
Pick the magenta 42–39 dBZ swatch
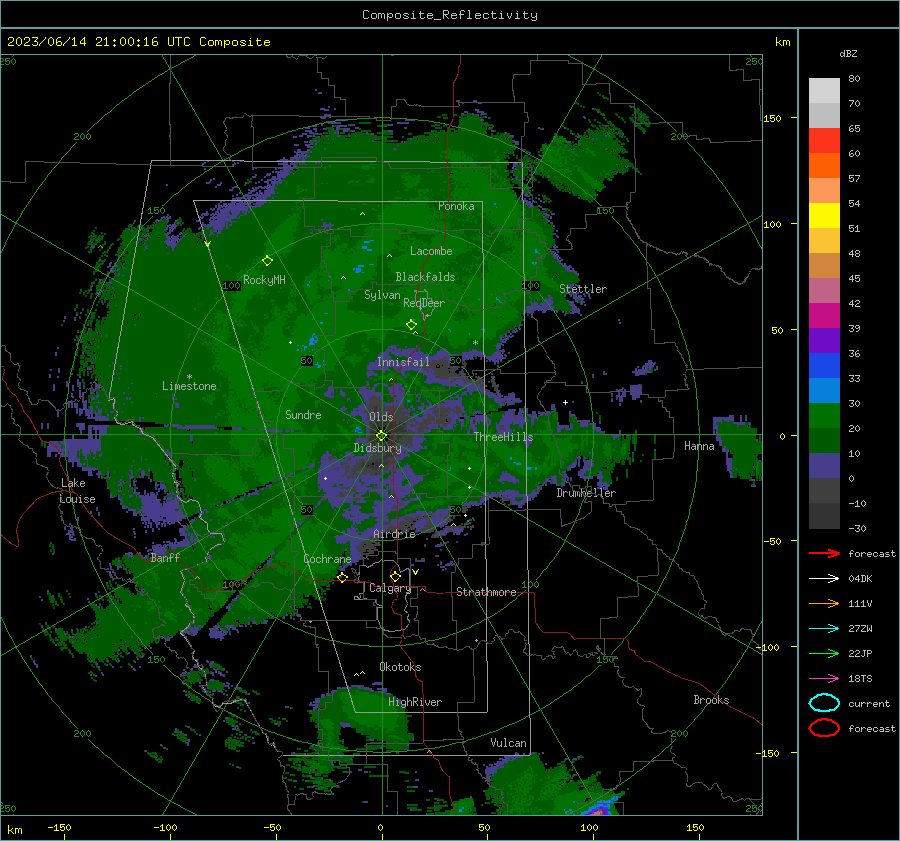824,316
